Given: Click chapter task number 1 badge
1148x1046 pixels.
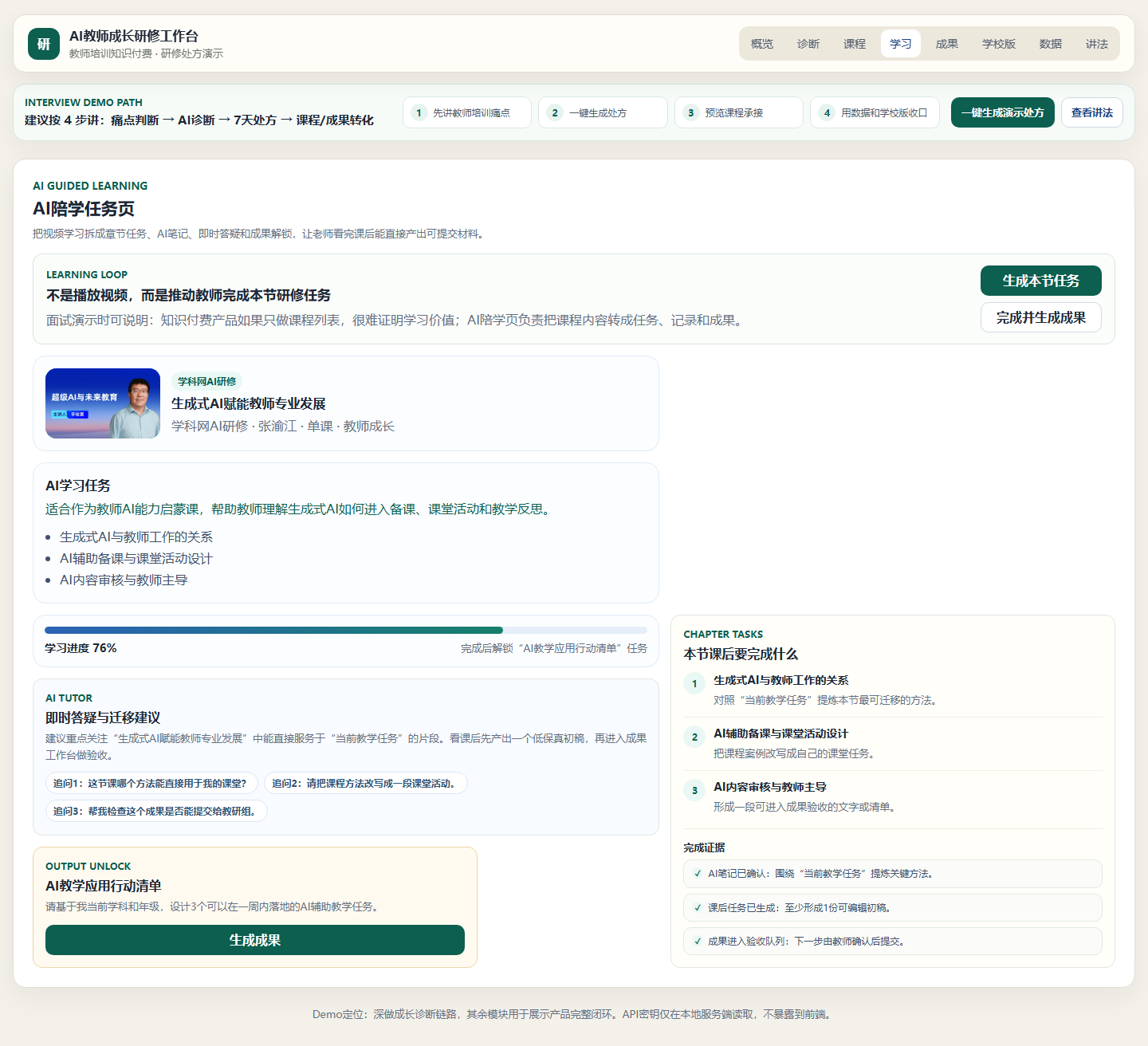Looking at the screenshot, I should [x=694, y=683].
